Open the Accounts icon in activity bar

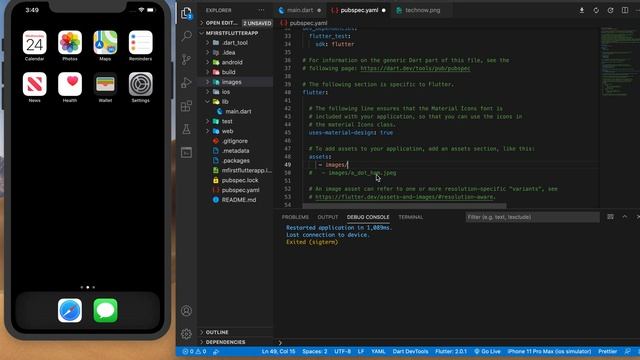[x=187, y=311]
